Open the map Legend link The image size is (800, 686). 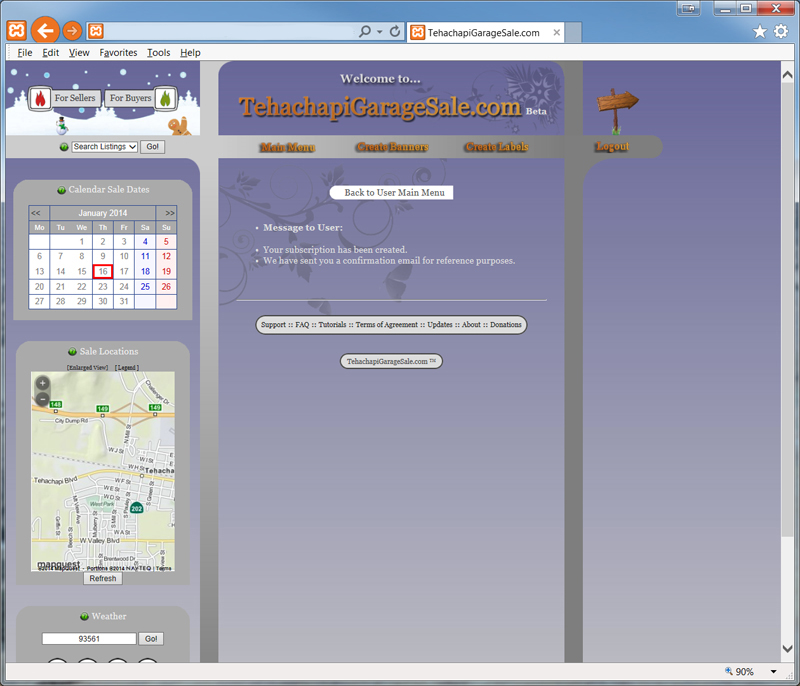[x=127, y=367]
